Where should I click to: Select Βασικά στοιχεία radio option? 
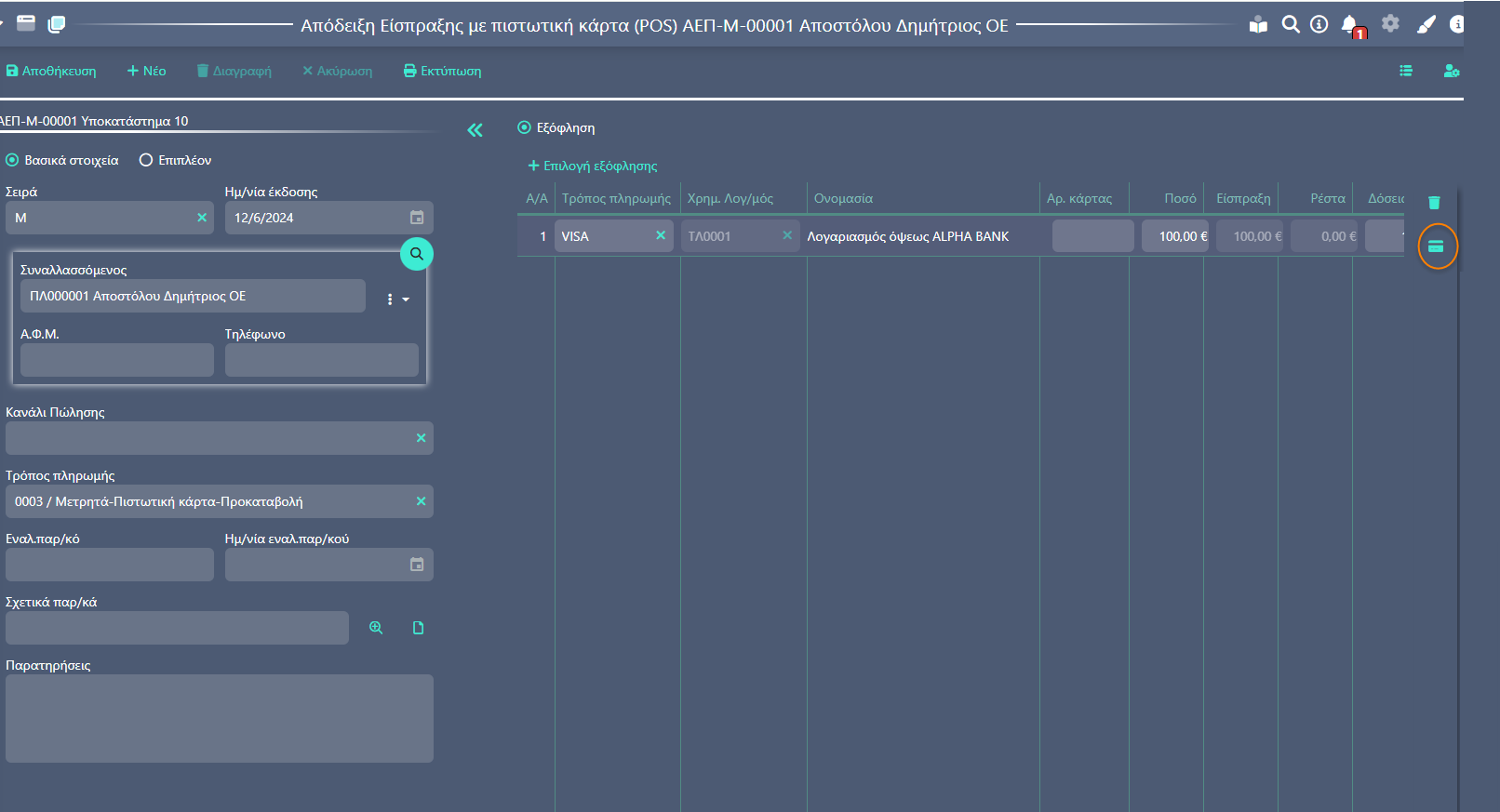pos(62,160)
